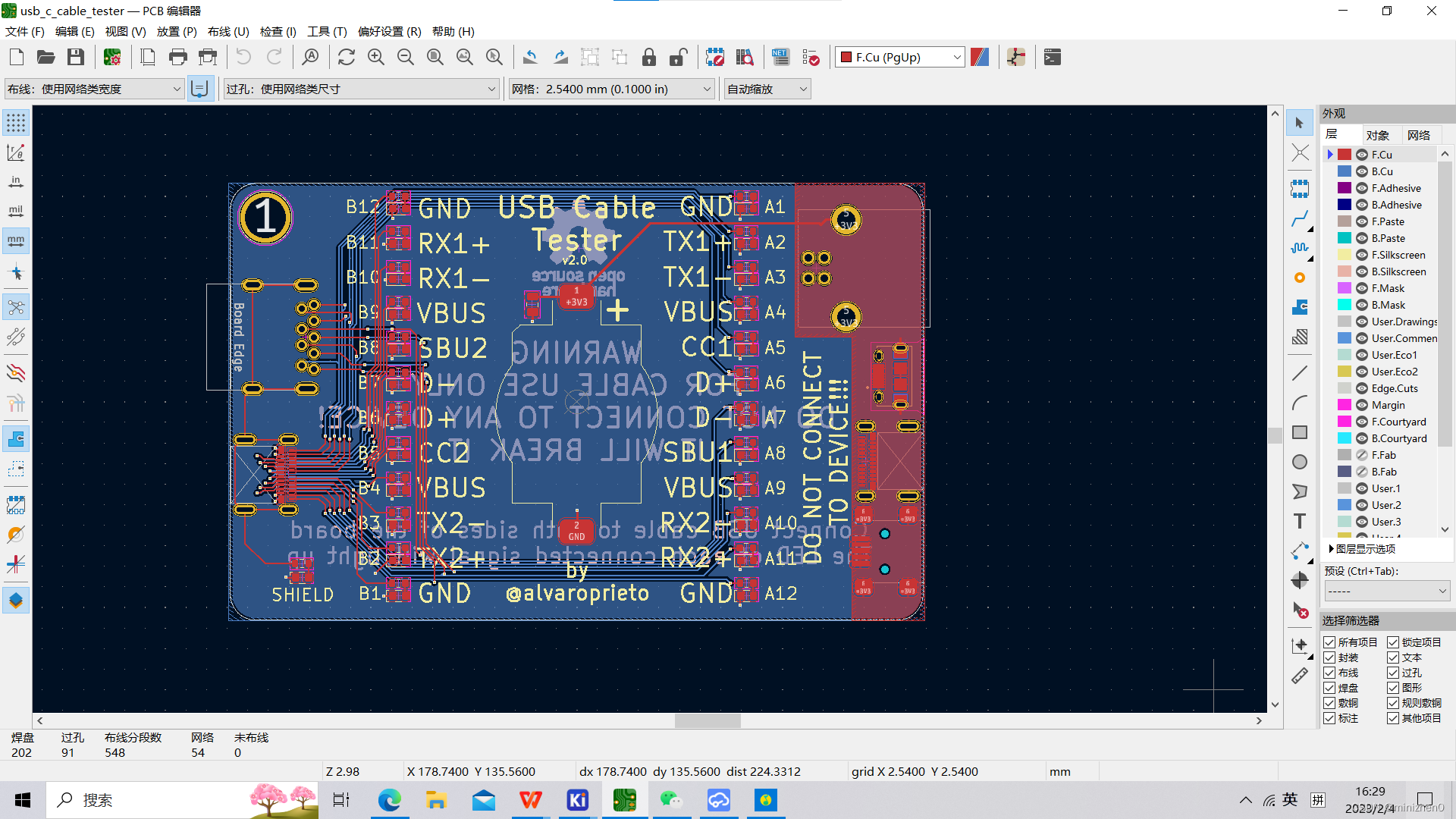Select the Measure ruler tool

pos(1300,676)
